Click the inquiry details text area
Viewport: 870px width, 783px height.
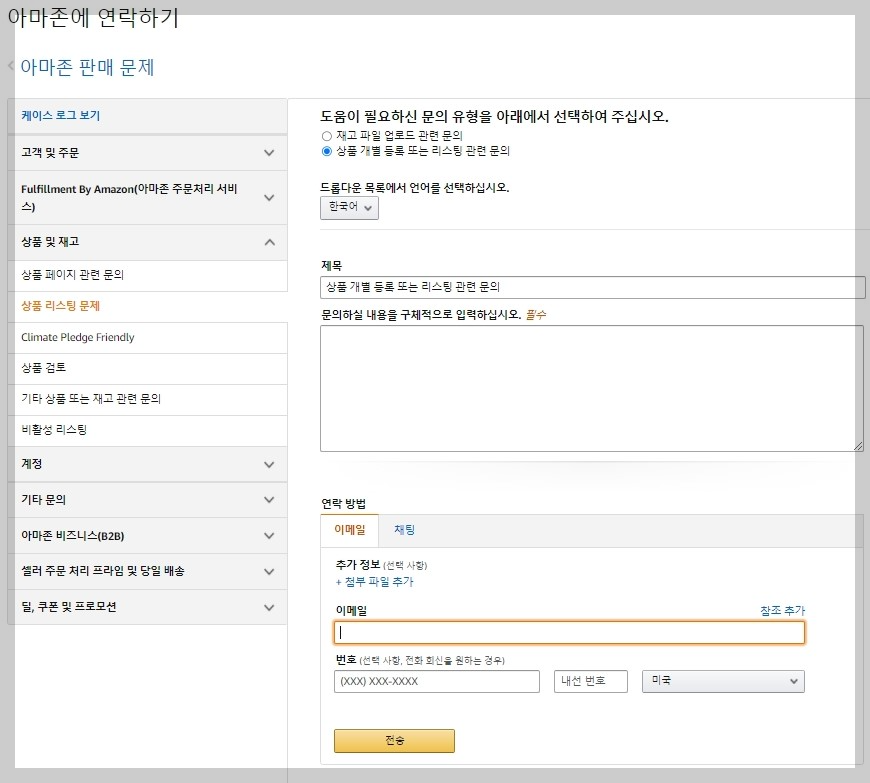(x=591, y=388)
